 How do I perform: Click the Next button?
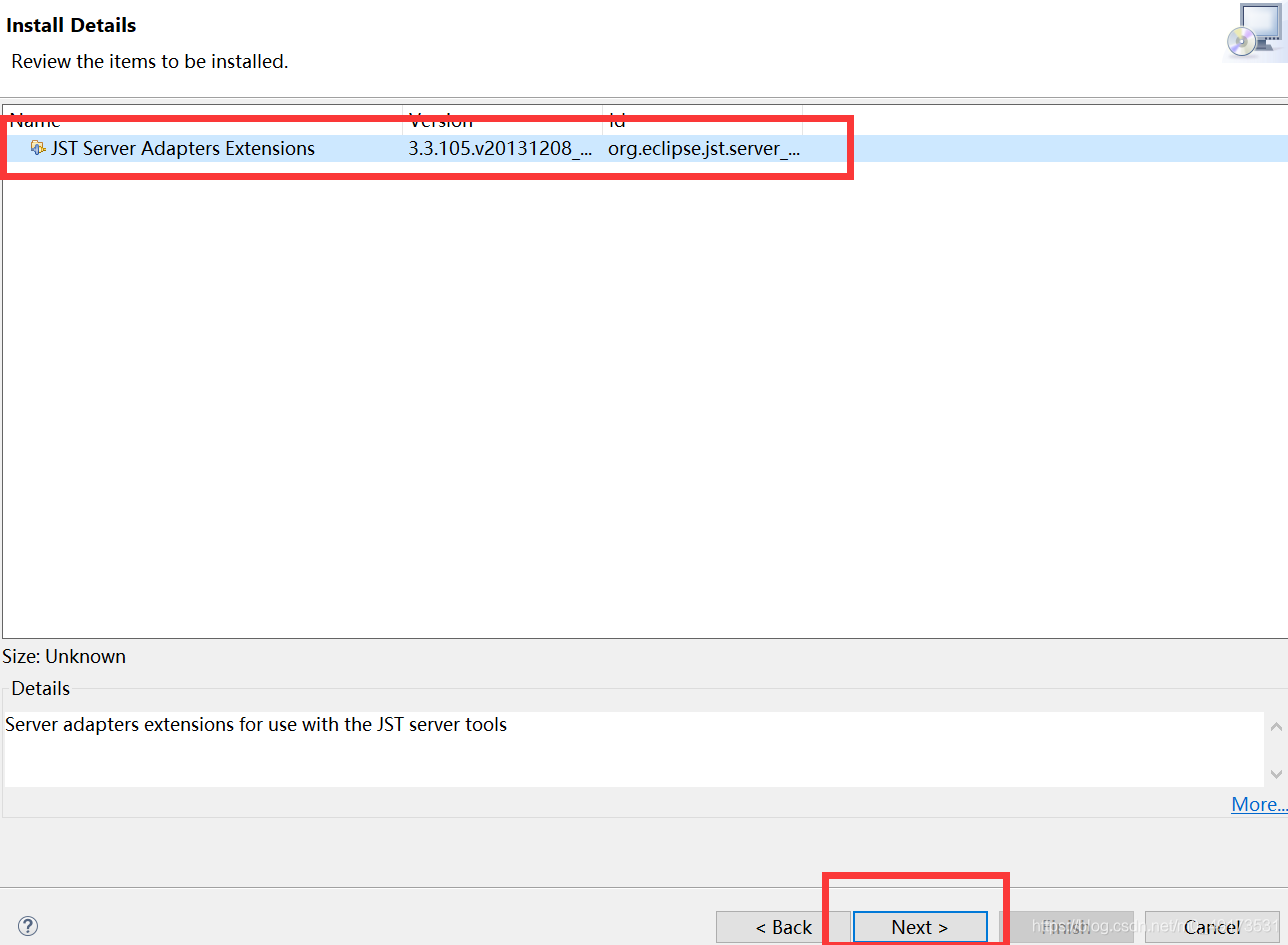[x=920, y=927]
